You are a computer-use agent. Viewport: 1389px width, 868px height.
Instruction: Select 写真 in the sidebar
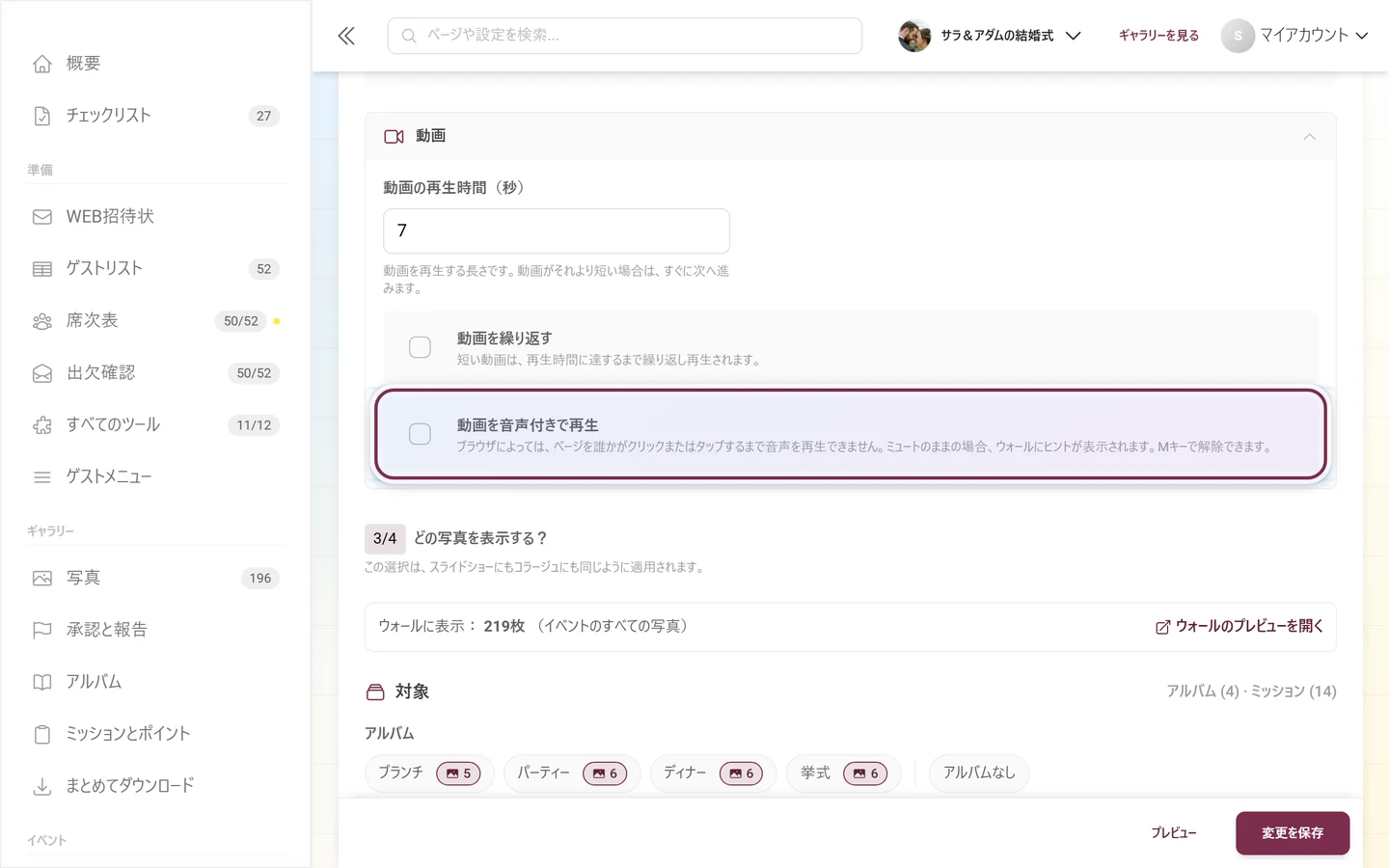pyautogui.click(x=155, y=579)
